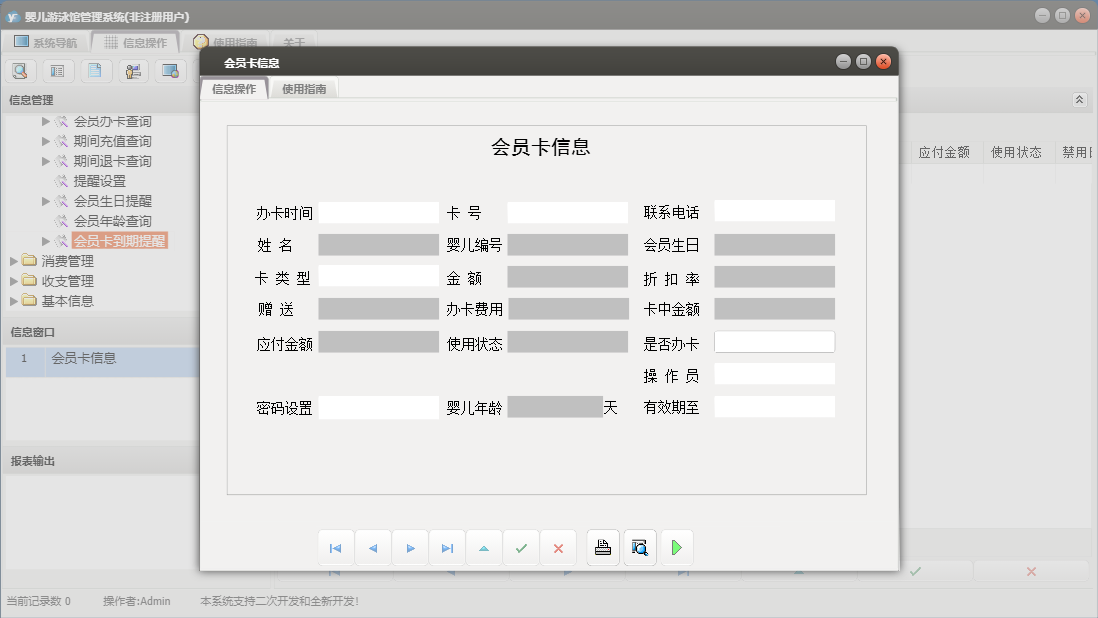Expand the 消费管理 folder
Screen dimensions: 1098x618
14,261
